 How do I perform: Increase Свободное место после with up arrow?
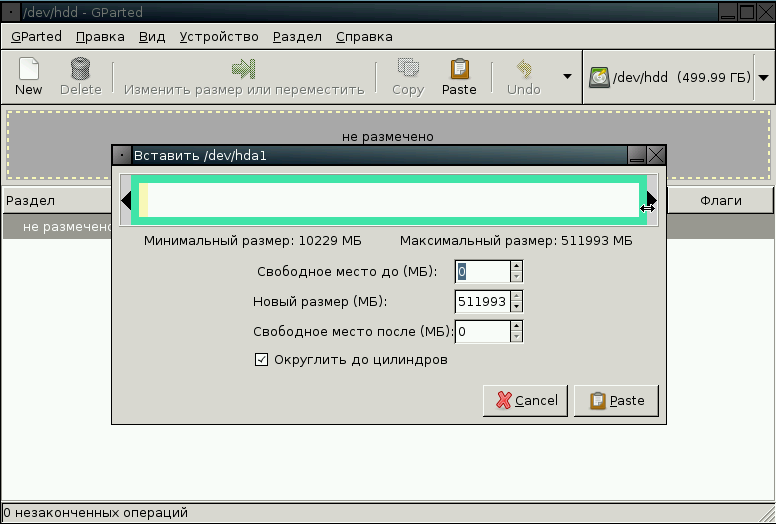(x=516, y=326)
